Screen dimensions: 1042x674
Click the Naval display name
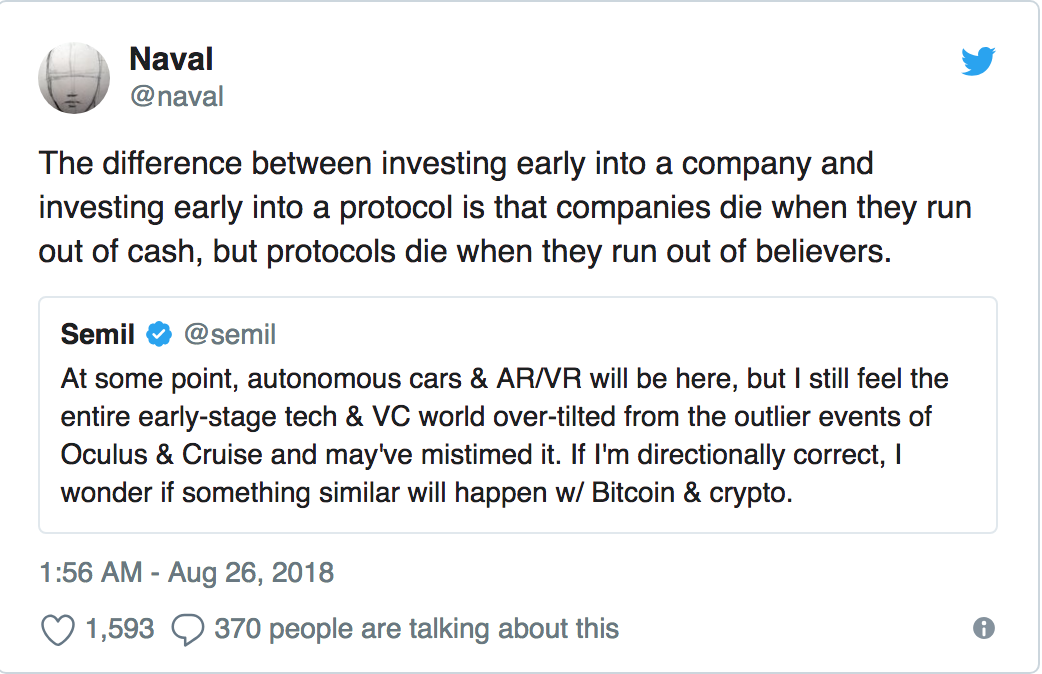[170, 60]
